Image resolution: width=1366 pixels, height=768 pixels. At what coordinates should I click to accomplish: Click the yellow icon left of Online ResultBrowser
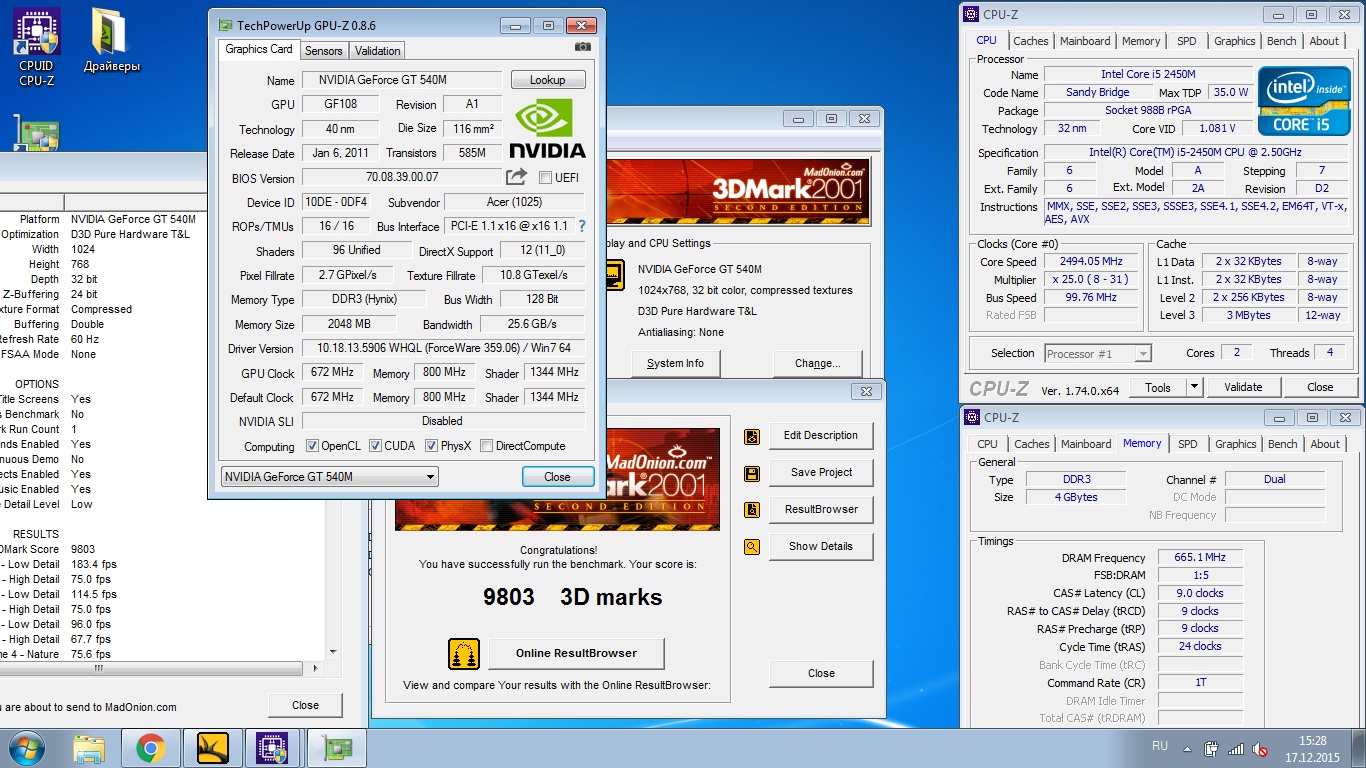click(464, 654)
